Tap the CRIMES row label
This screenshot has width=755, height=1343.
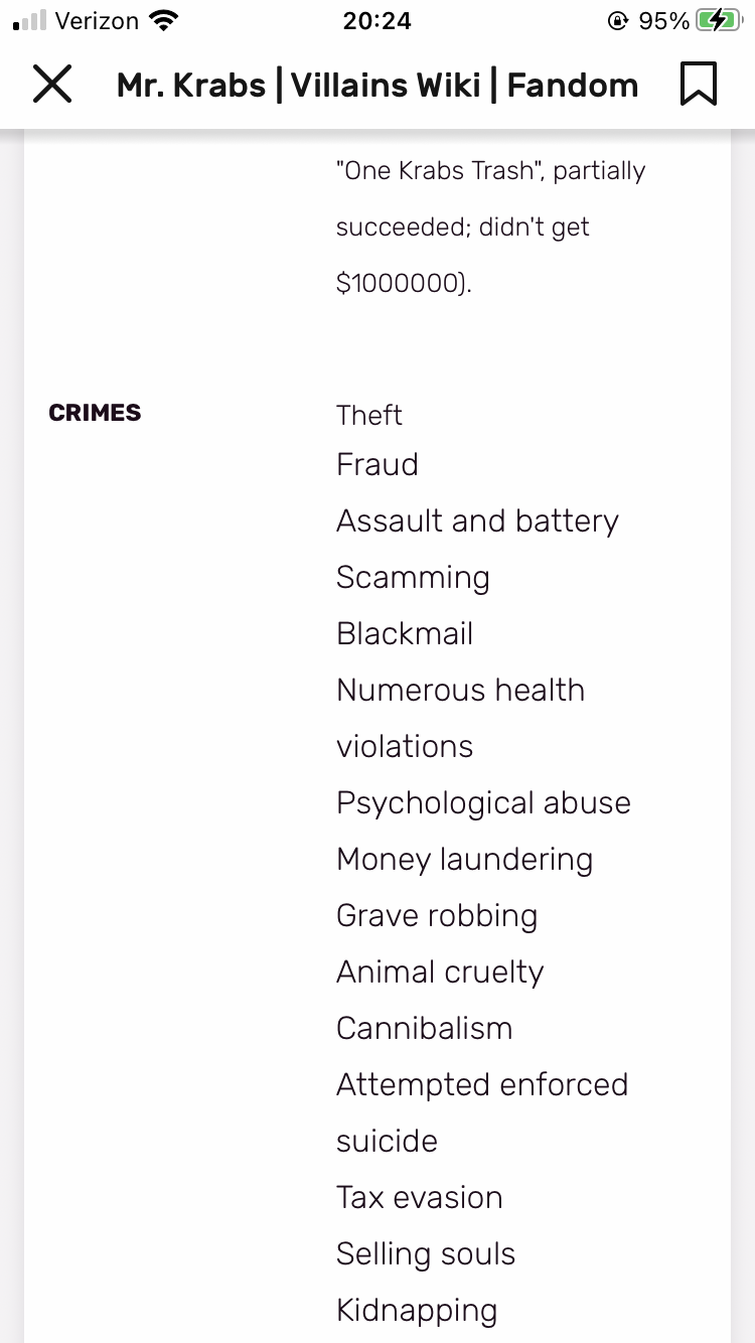point(95,413)
